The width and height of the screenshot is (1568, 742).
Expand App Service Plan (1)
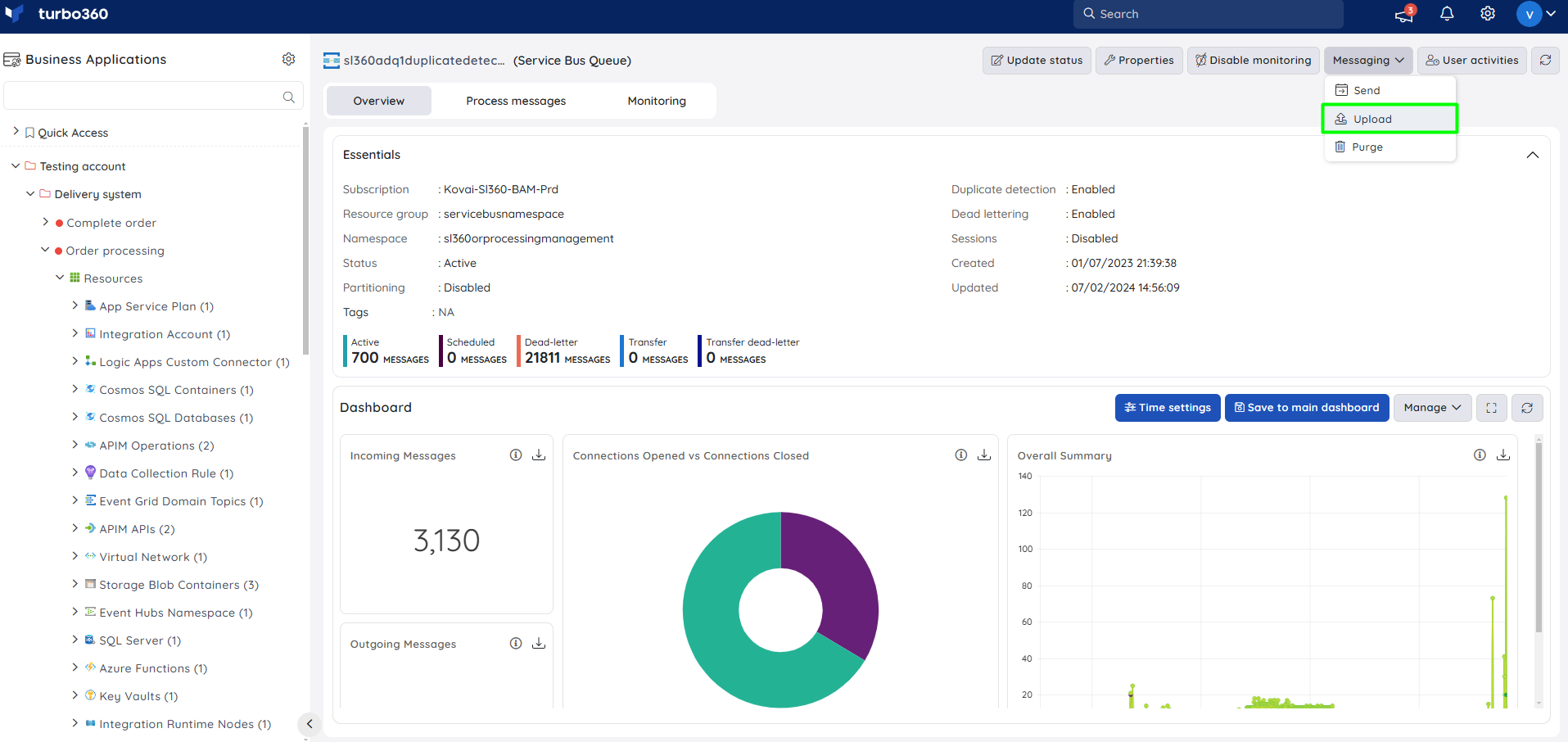pyautogui.click(x=75, y=305)
